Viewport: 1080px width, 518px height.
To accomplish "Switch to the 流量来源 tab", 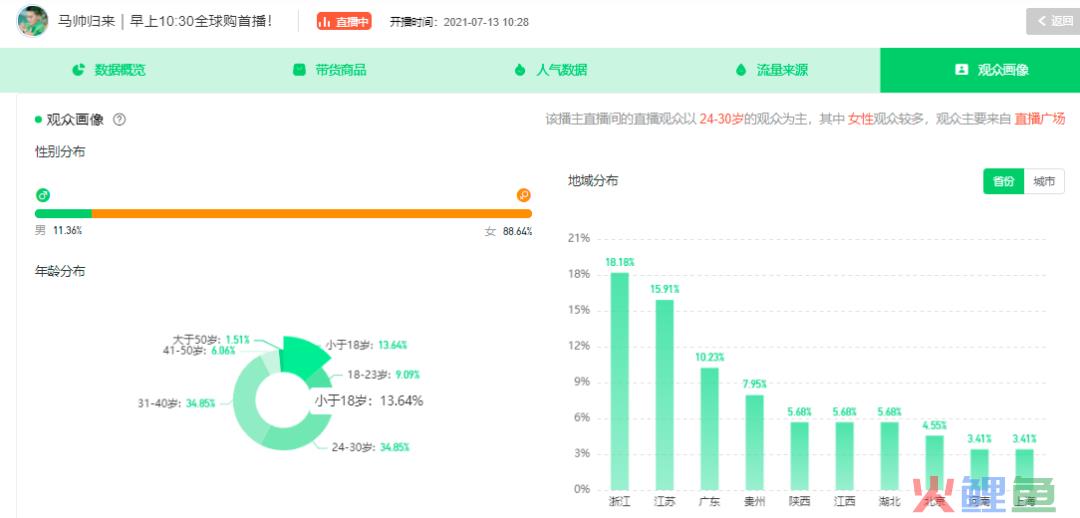I will (771, 70).
